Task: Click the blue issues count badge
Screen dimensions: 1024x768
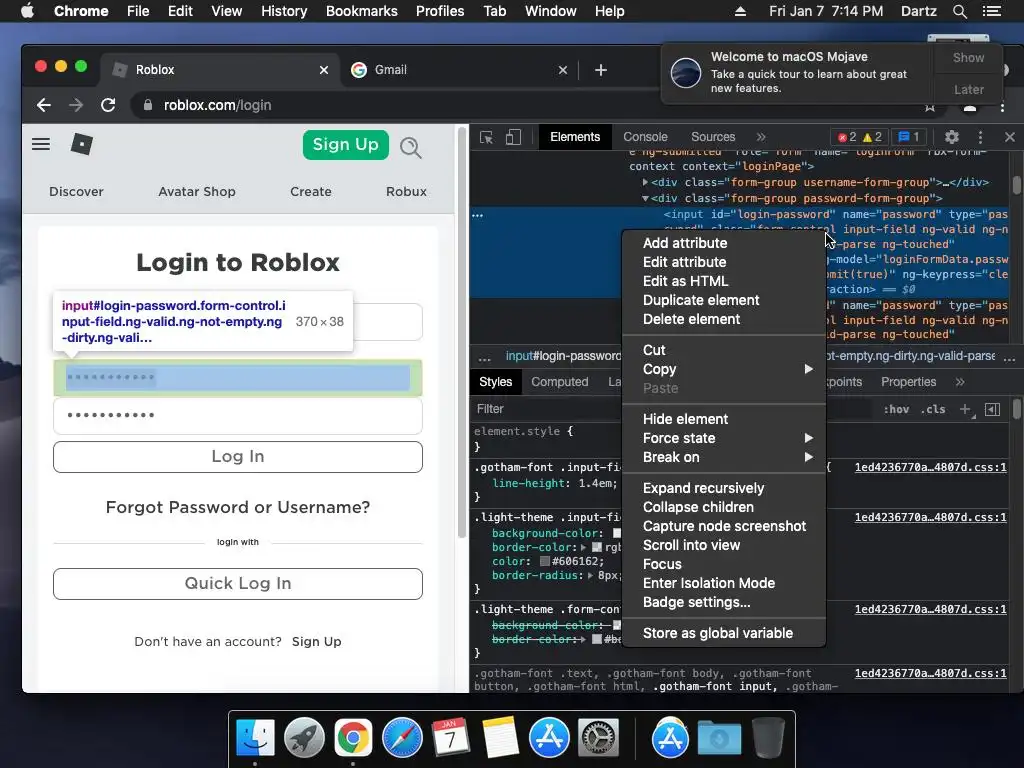Action: [909, 136]
